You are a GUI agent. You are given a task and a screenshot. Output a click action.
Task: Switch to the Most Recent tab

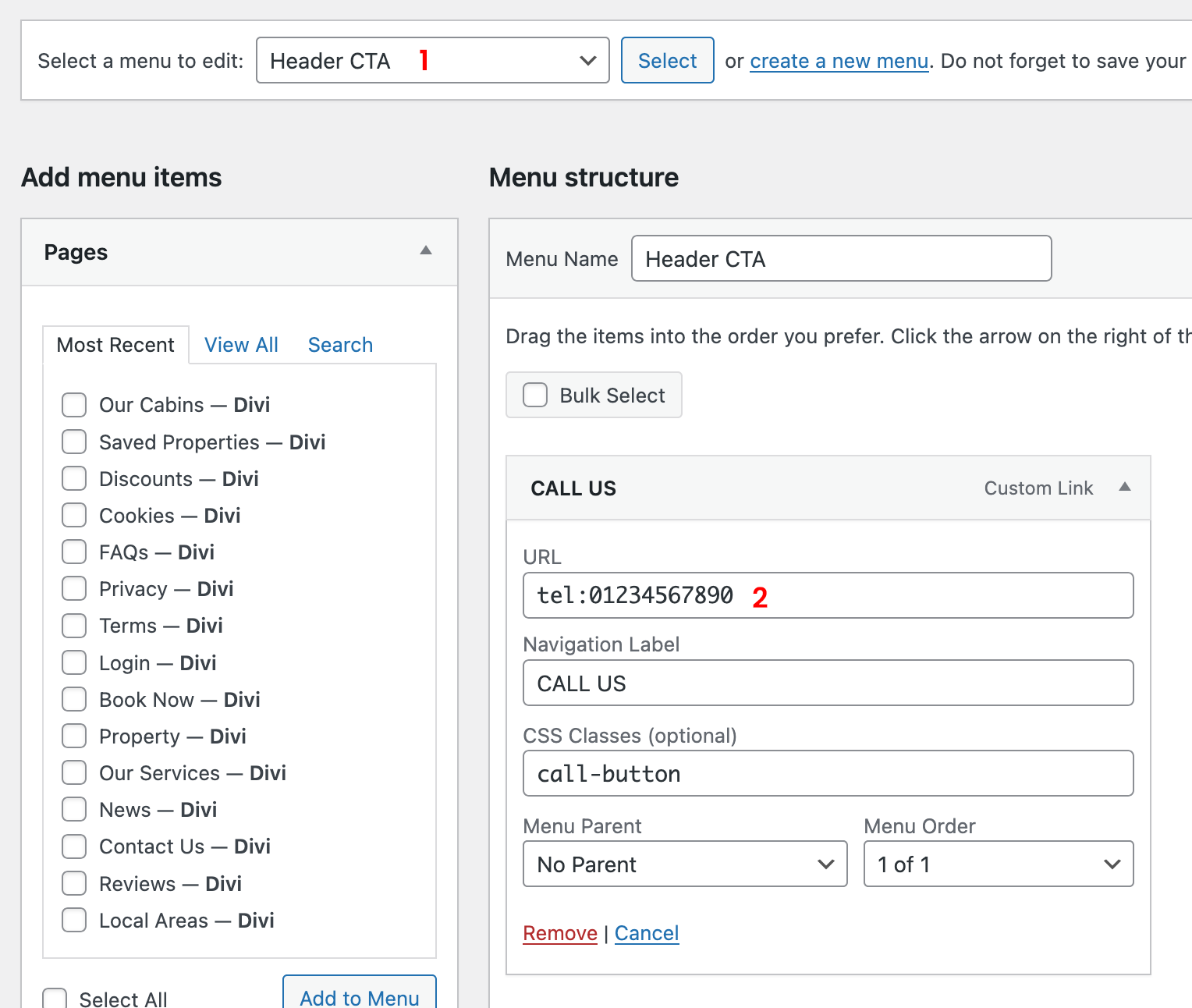[x=115, y=345]
